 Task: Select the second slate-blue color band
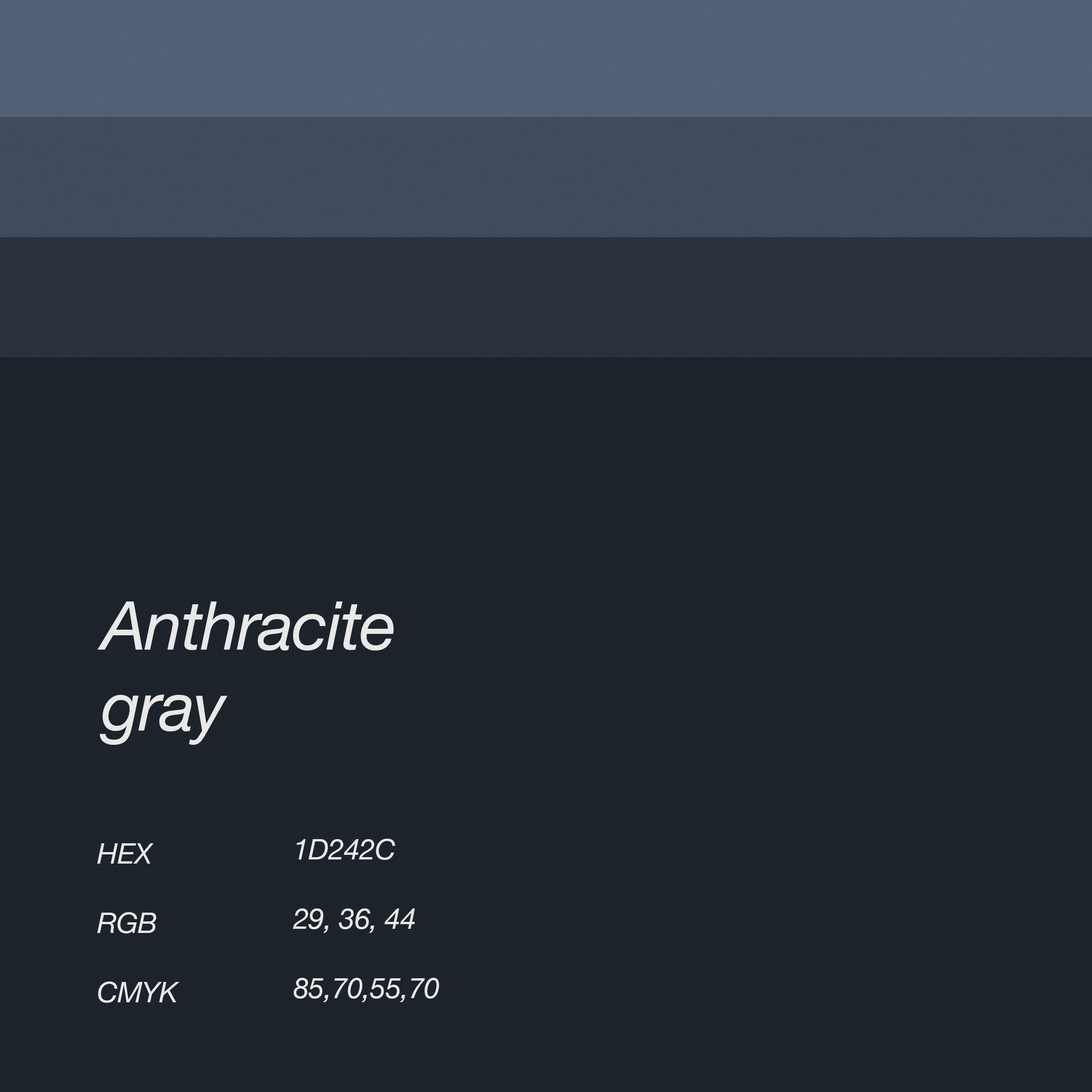click(546, 177)
